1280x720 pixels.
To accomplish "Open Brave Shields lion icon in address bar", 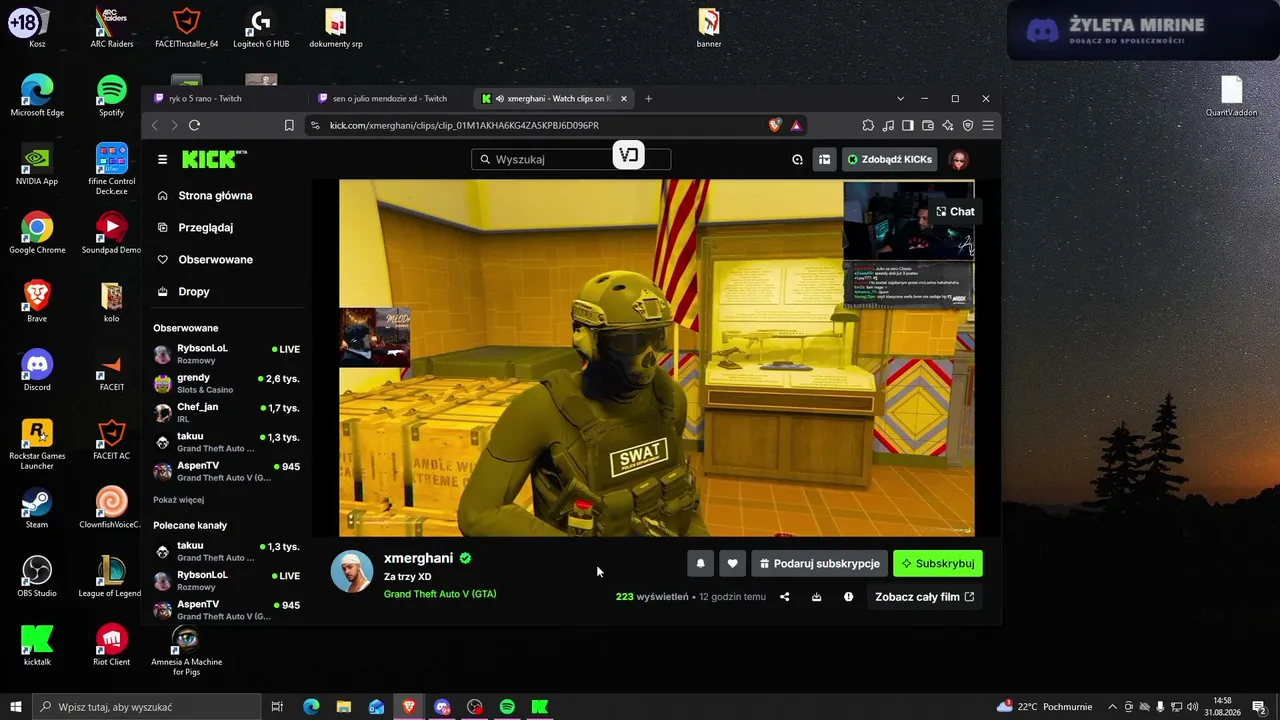I will pyautogui.click(x=775, y=125).
